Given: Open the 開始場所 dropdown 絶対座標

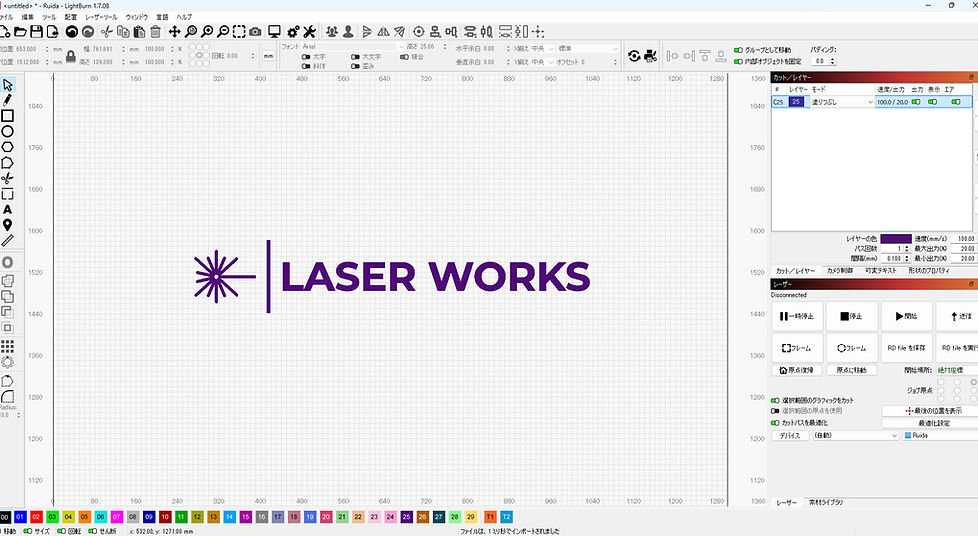Looking at the screenshot, I should coord(957,370).
